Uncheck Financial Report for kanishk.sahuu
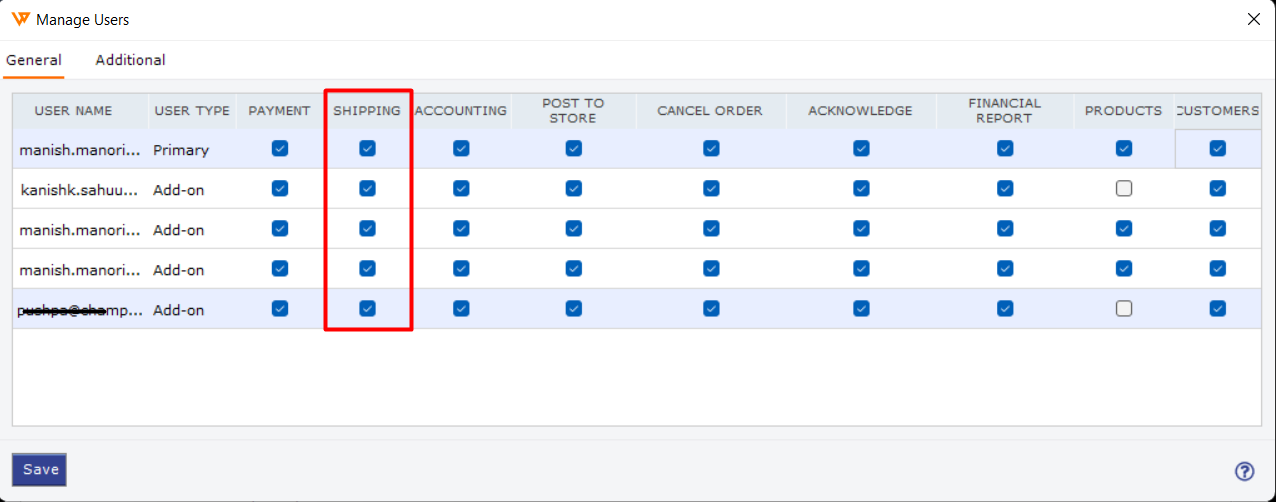Screen dimensions: 1276x502 point(1005,188)
